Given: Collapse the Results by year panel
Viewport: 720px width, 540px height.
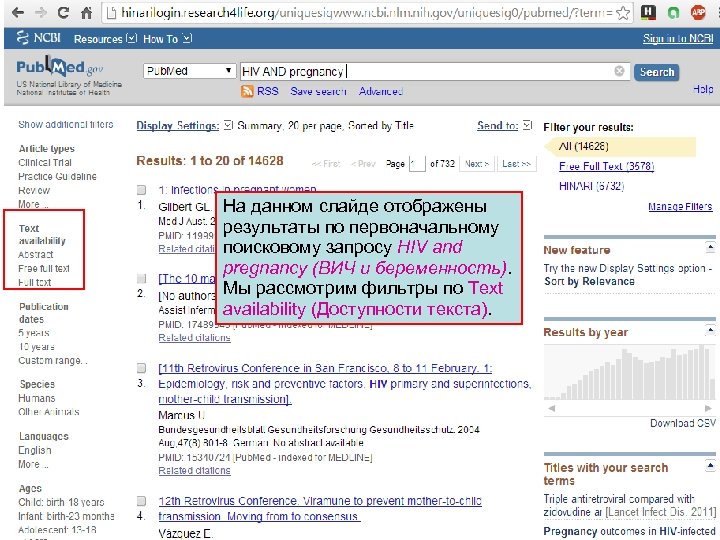Looking at the screenshot, I should [710, 330].
